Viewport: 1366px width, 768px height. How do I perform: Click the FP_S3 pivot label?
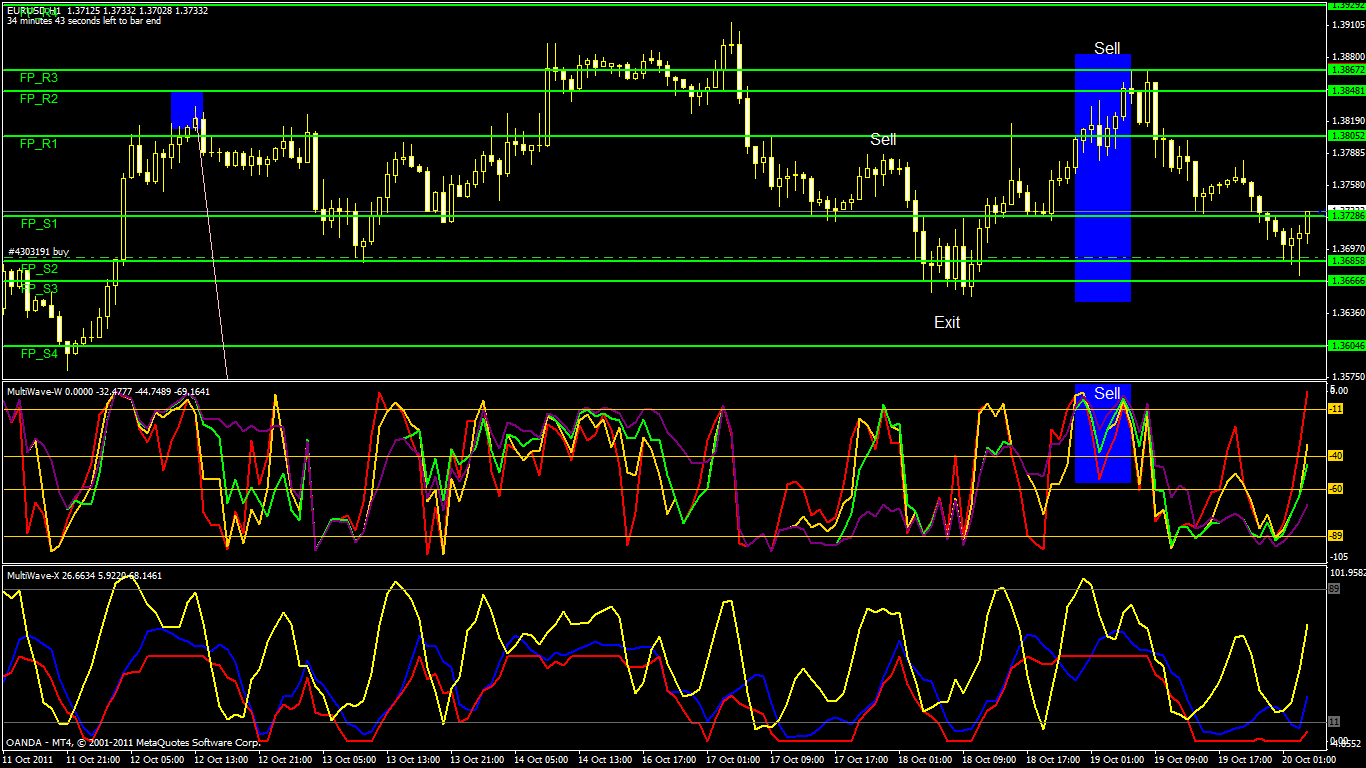click(38, 288)
